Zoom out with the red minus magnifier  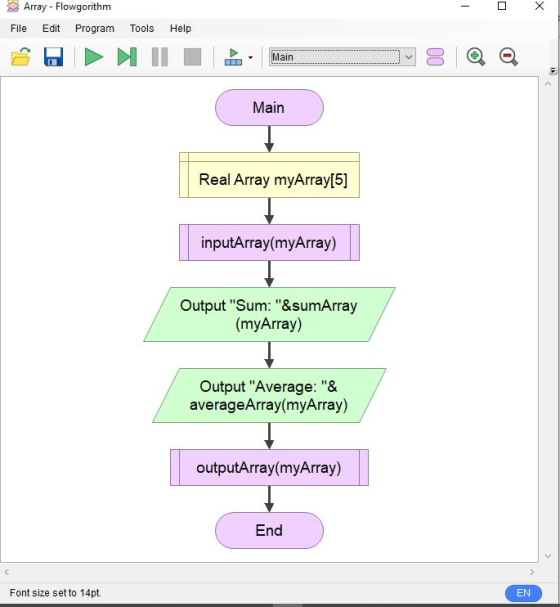(x=508, y=57)
